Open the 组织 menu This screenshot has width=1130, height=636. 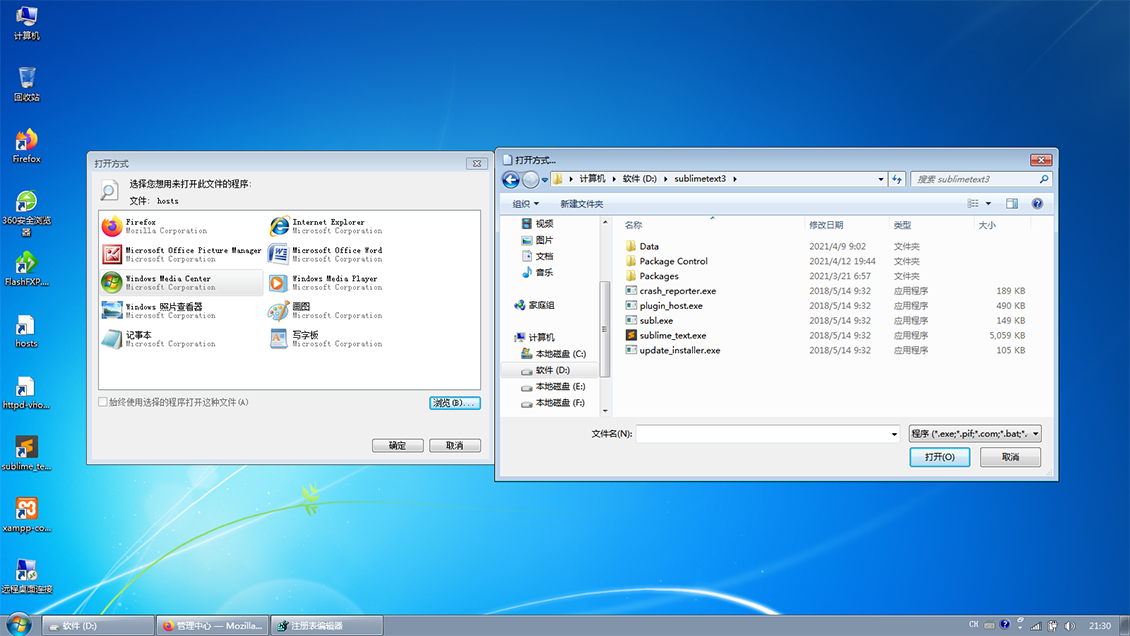click(525, 204)
